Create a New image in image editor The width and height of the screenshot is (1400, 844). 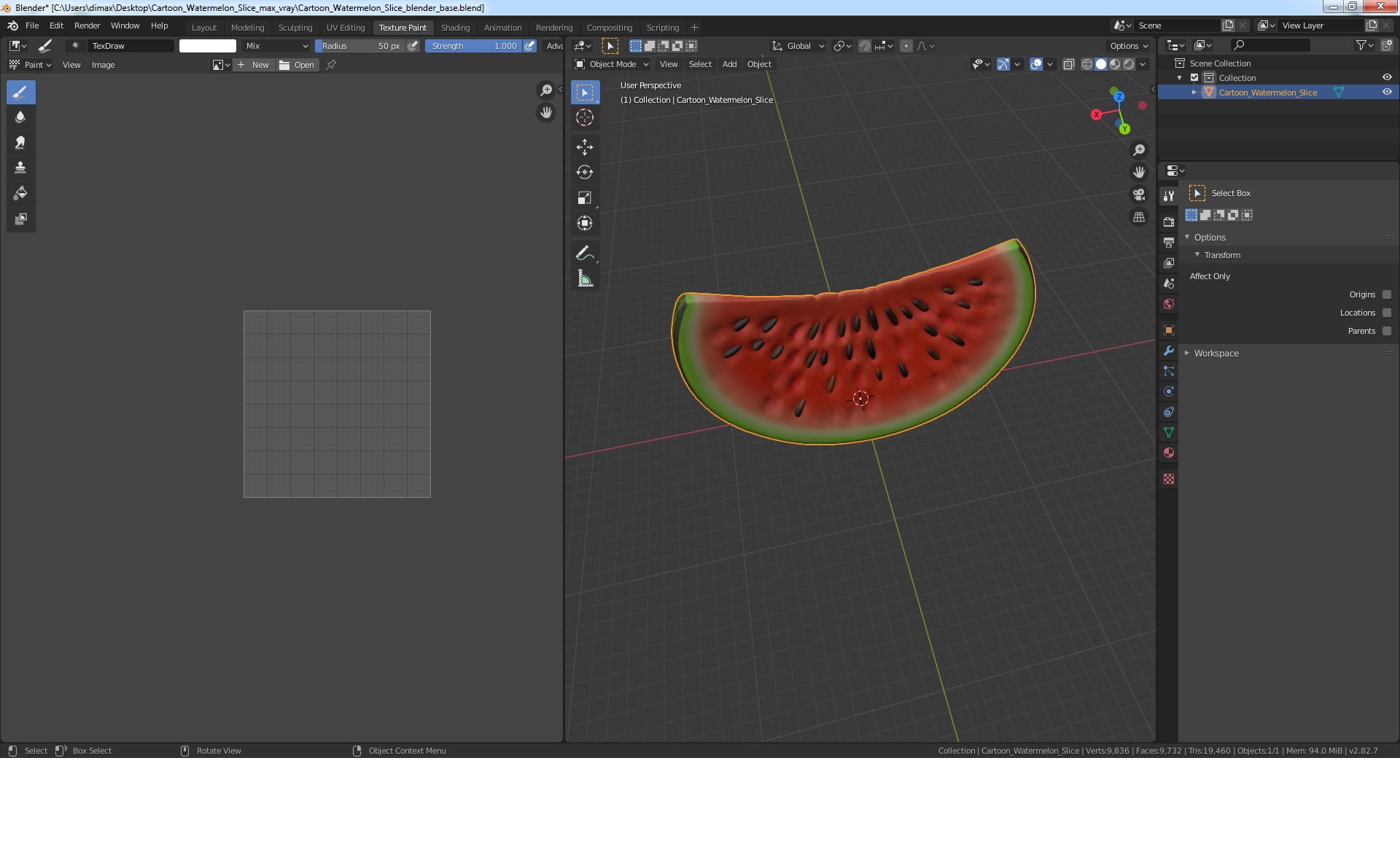pos(254,65)
